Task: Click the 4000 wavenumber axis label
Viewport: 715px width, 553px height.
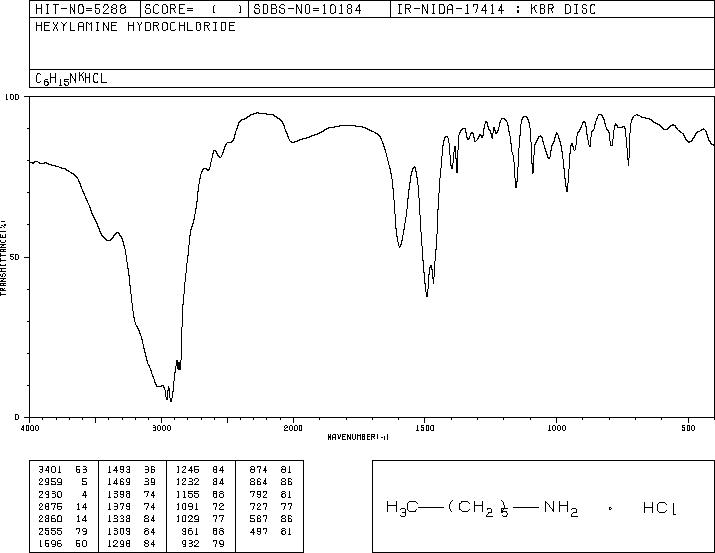Action: [30, 428]
